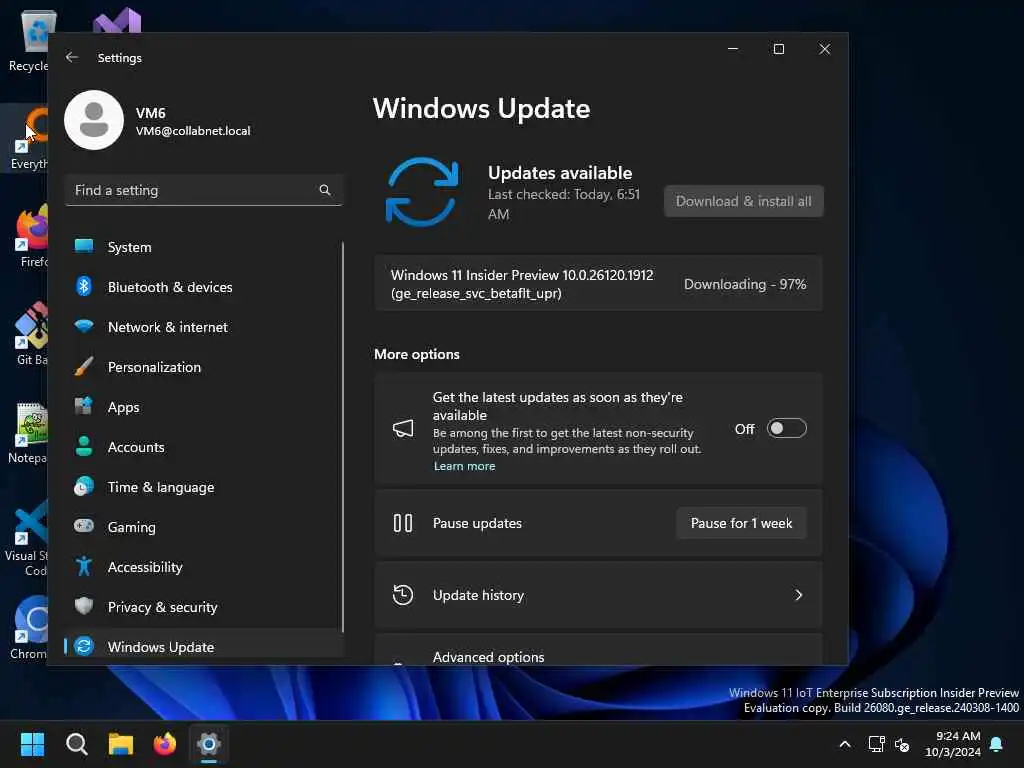Open the Start menu Windows logo
This screenshot has height=768, width=1024.
click(x=32, y=744)
